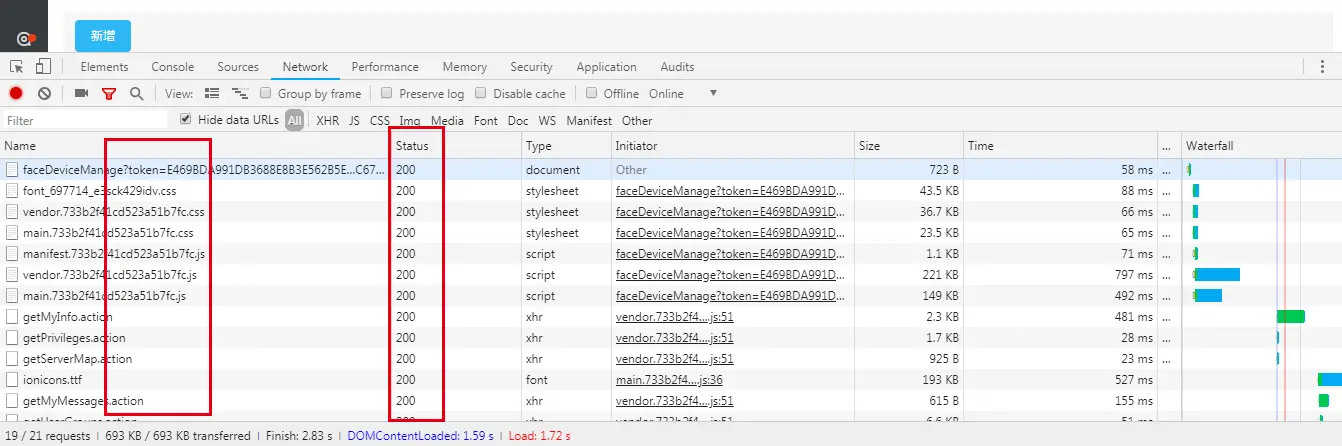
Task: Sort by the Initiator column header
Action: point(732,146)
